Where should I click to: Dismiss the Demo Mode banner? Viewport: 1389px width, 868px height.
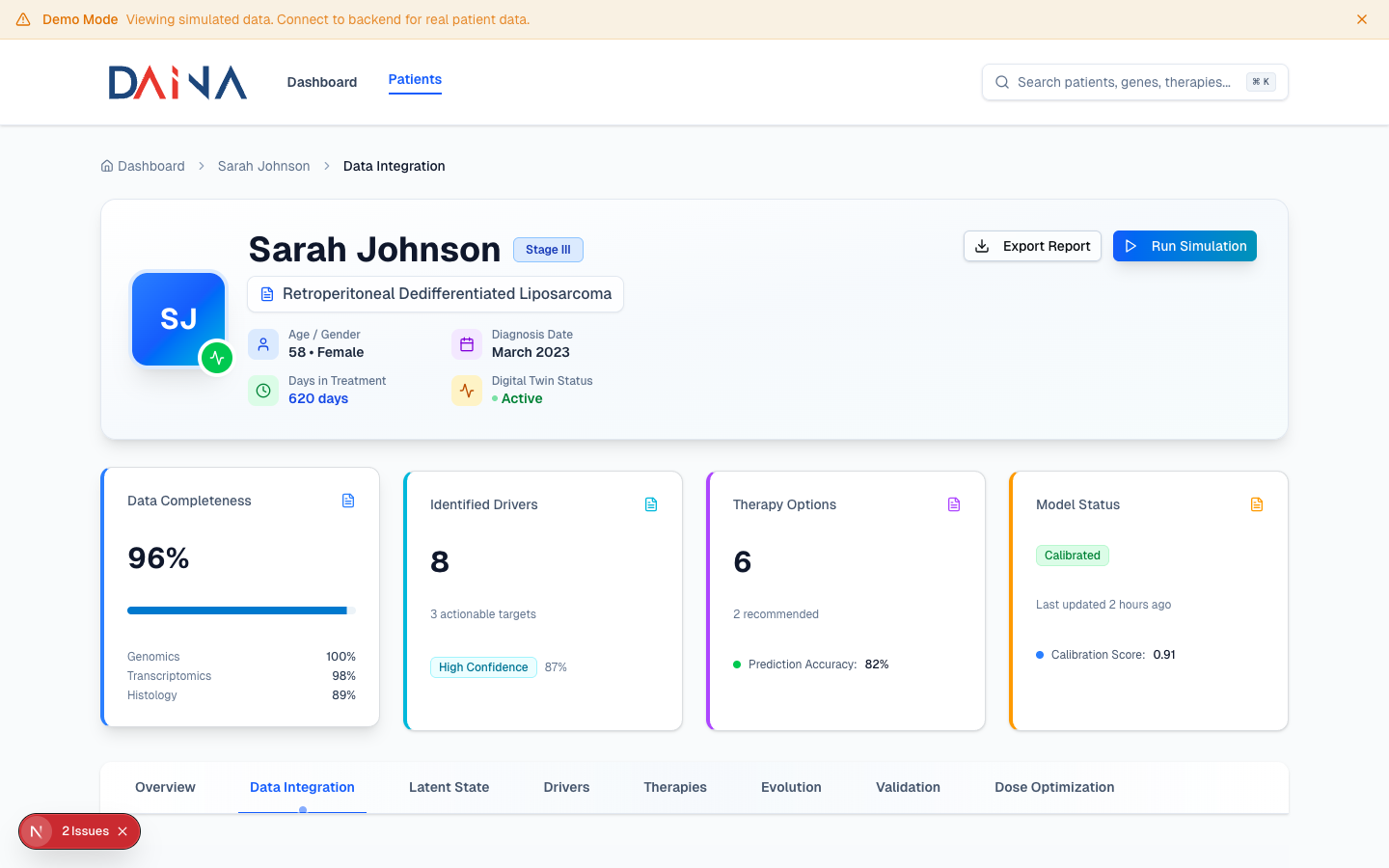click(1361, 18)
